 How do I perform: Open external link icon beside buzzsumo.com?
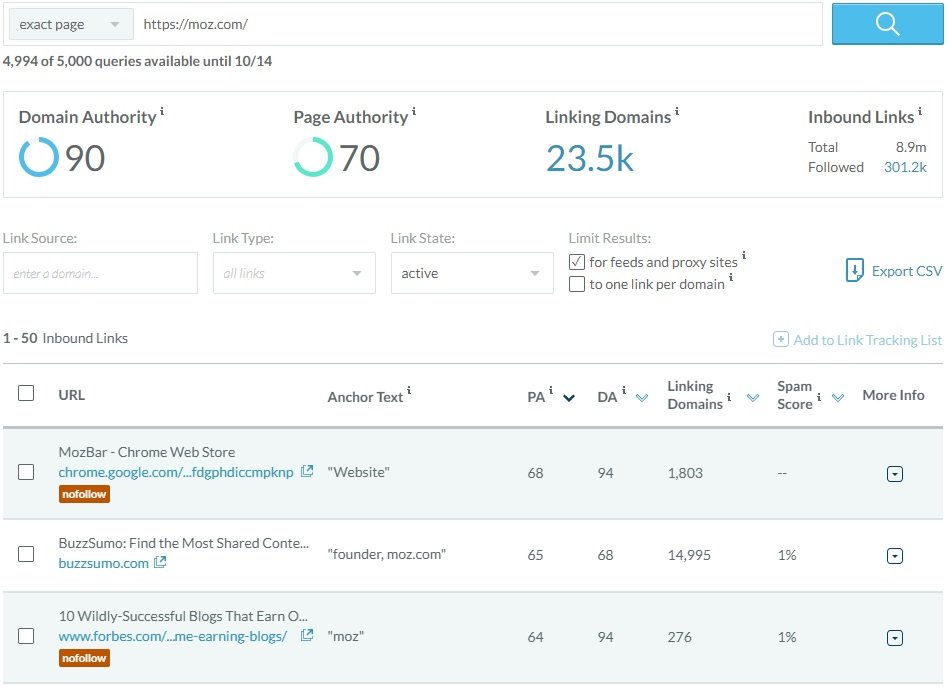click(x=160, y=563)
